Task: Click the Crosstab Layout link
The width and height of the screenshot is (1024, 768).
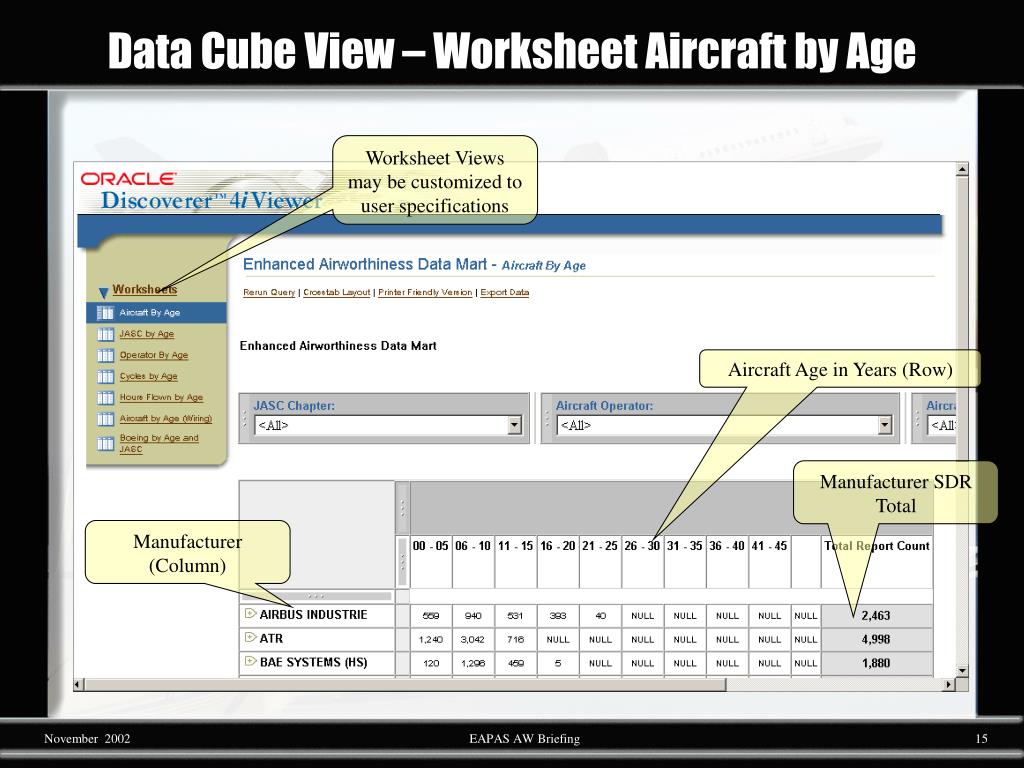Action: pyautogui.click(x=336, y=293)
